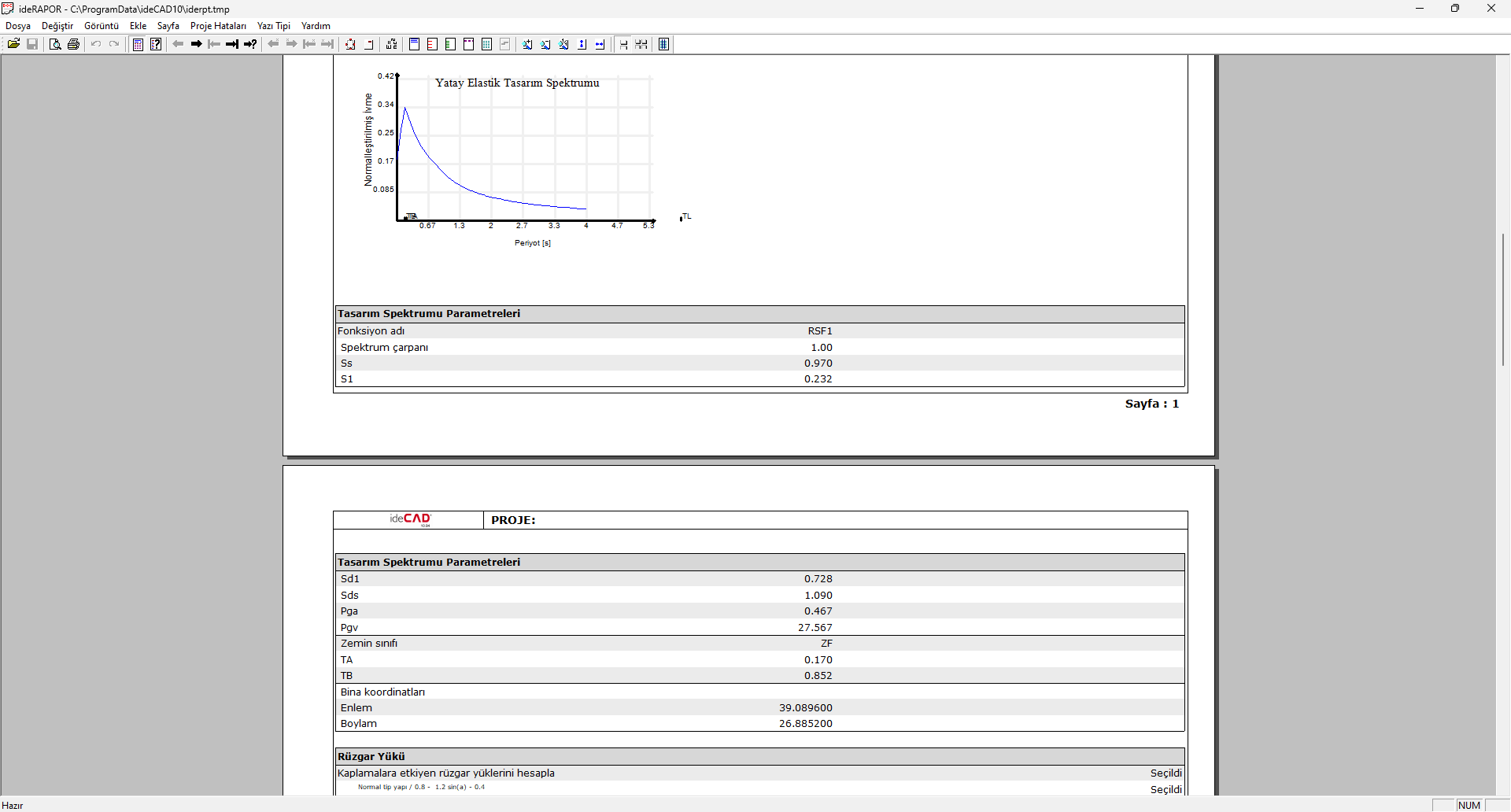1511x812 pixels.
Task: Open the Proje Hataları menu
Action: [218, 26]
